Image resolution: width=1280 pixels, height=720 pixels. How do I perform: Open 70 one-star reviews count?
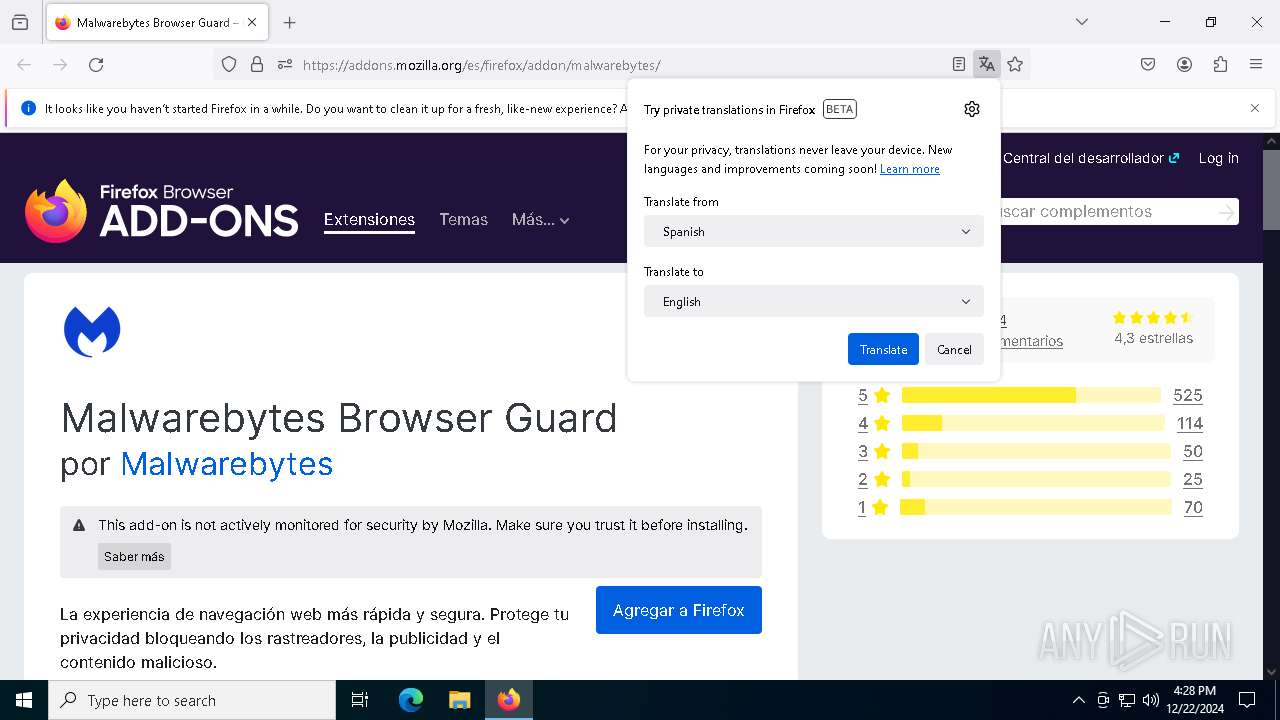(1193, 507)
